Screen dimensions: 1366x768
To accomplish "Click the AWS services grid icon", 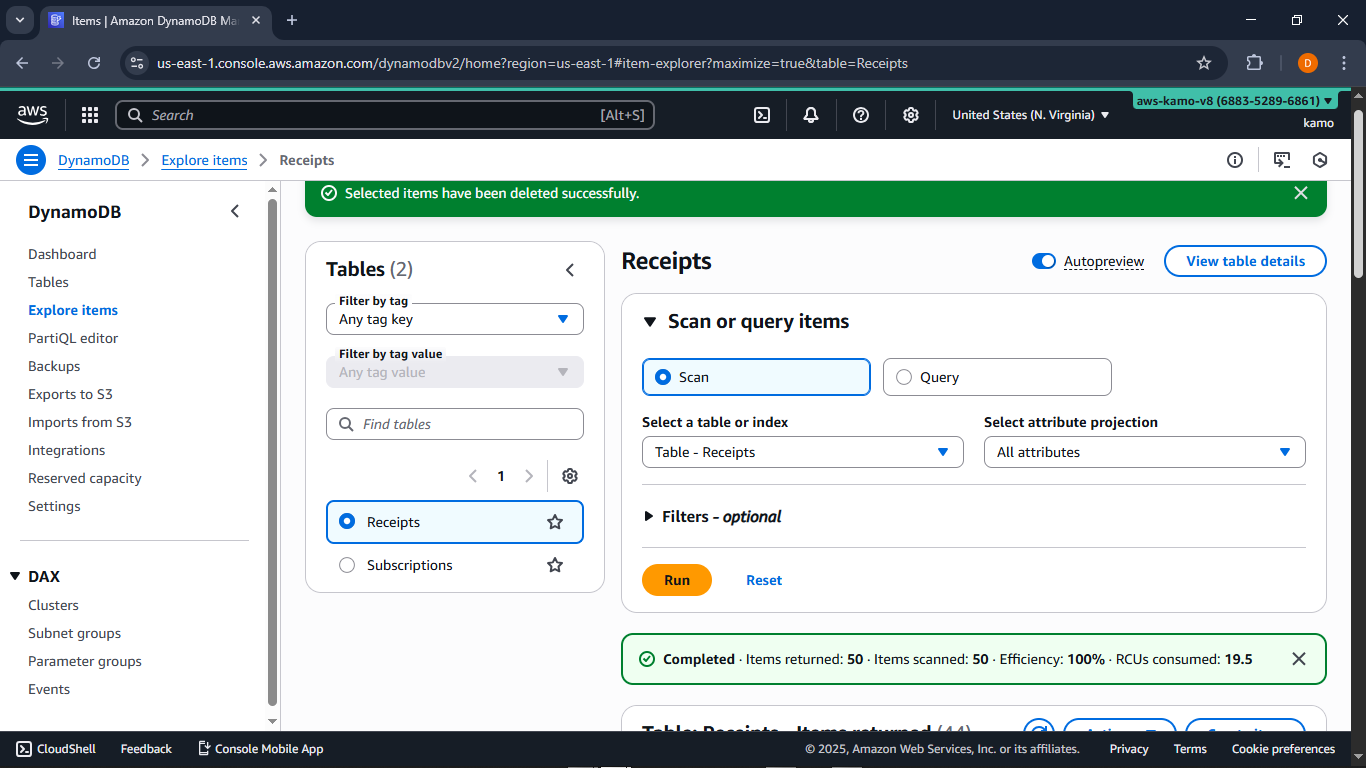I will [90, 115].
